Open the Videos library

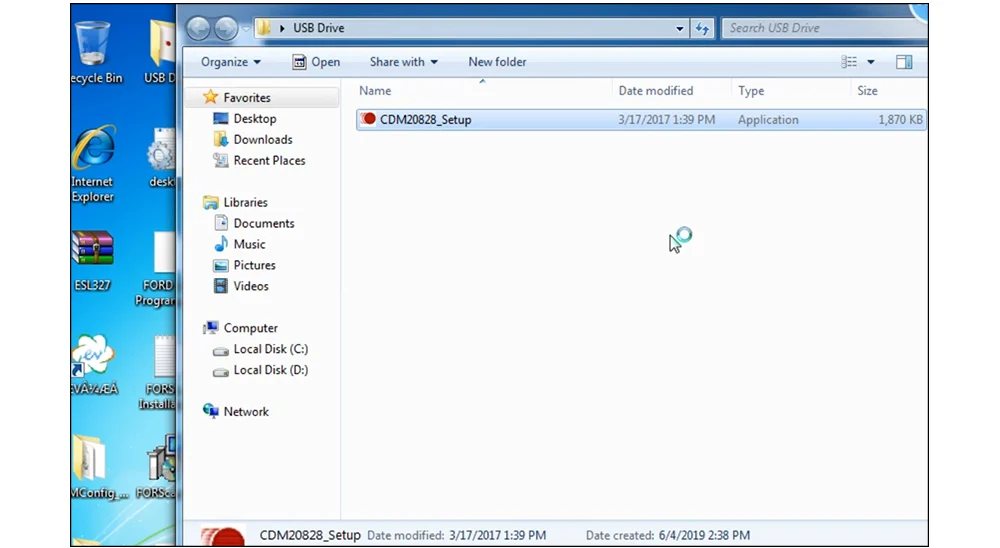[x=251, y=286]
